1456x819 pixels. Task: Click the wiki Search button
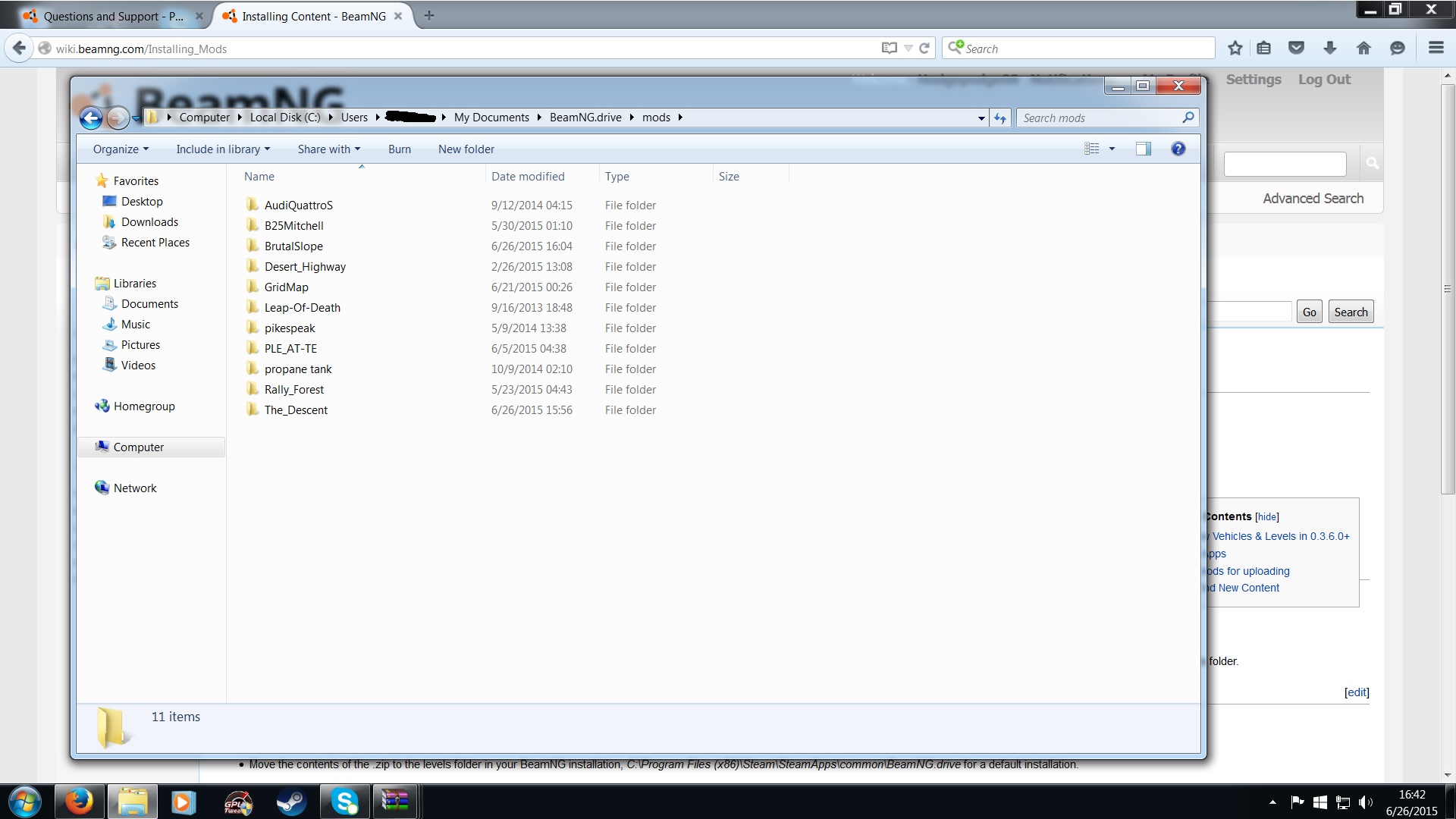coord(1351,312)
